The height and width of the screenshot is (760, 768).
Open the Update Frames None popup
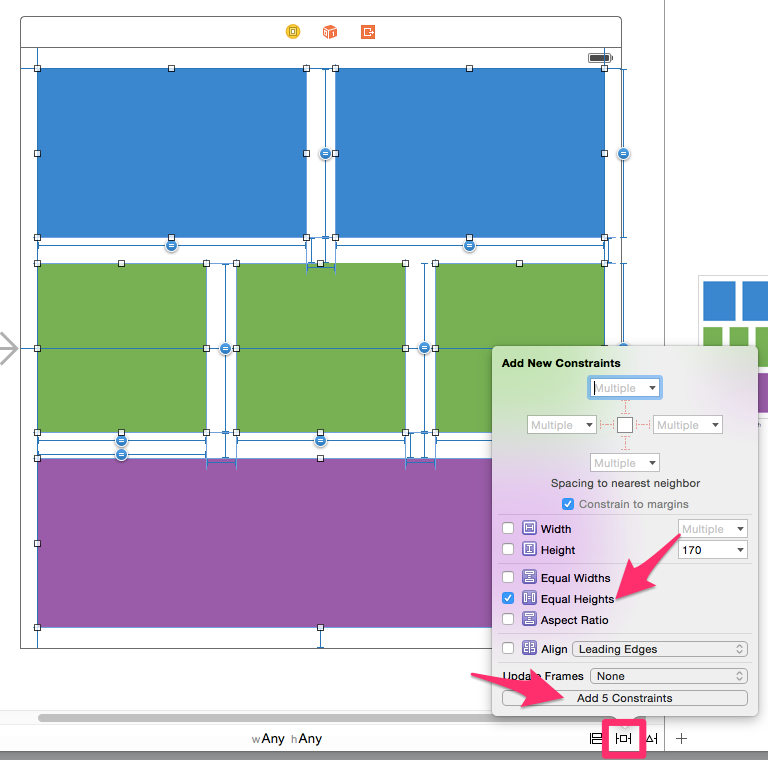click(669, 676)
